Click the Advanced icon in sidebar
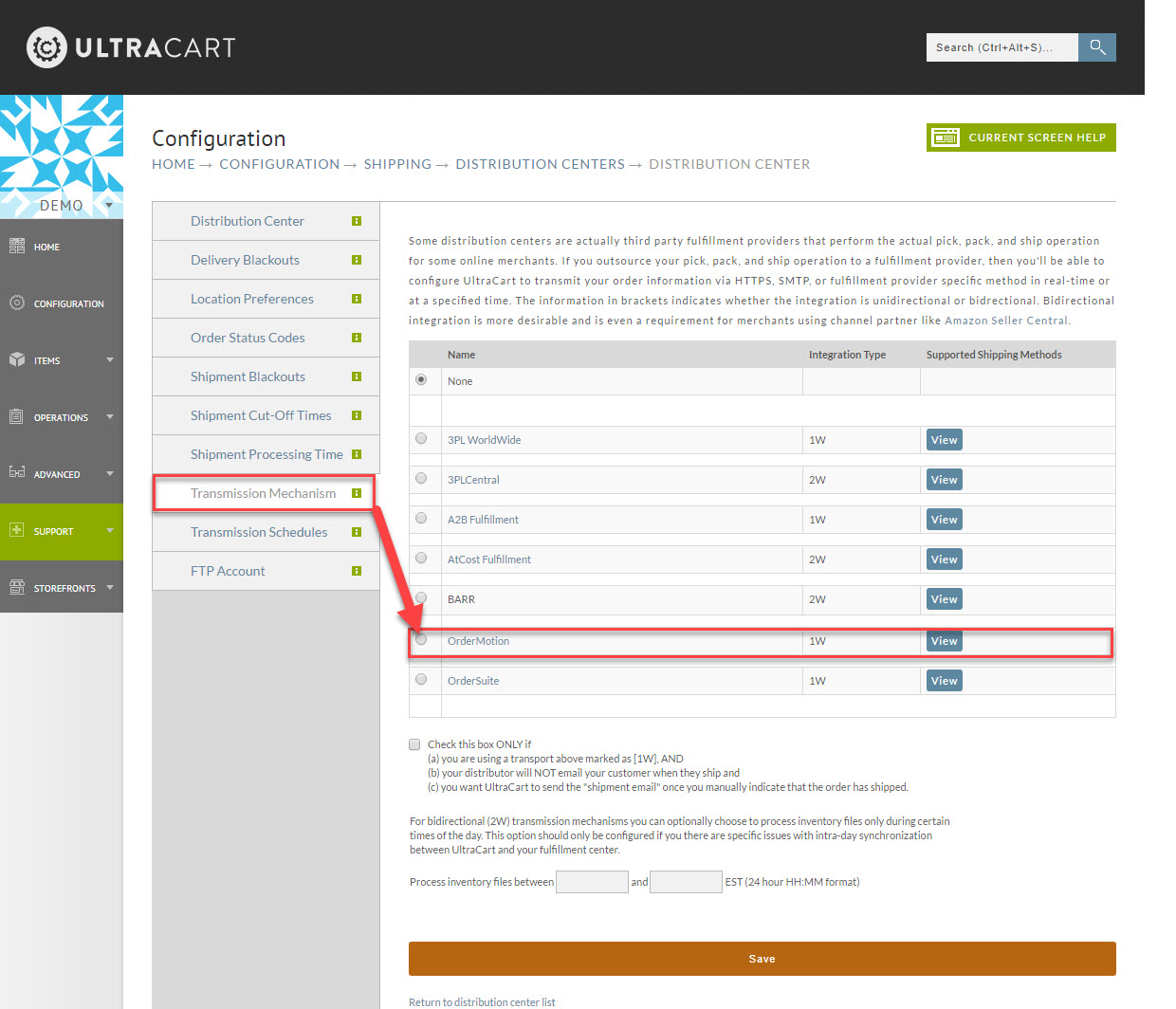 17,472
